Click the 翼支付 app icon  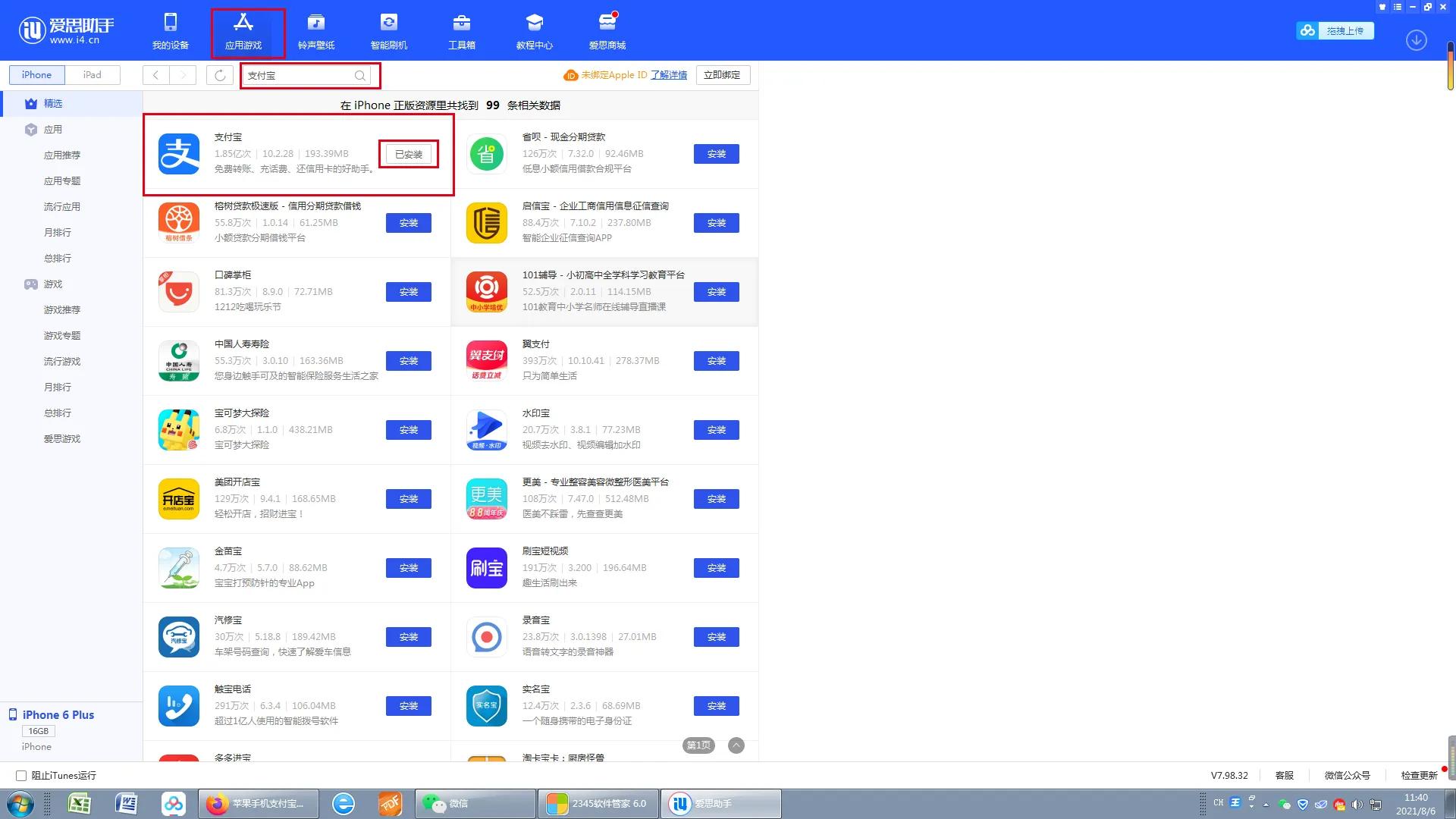(x=487, y=361)
